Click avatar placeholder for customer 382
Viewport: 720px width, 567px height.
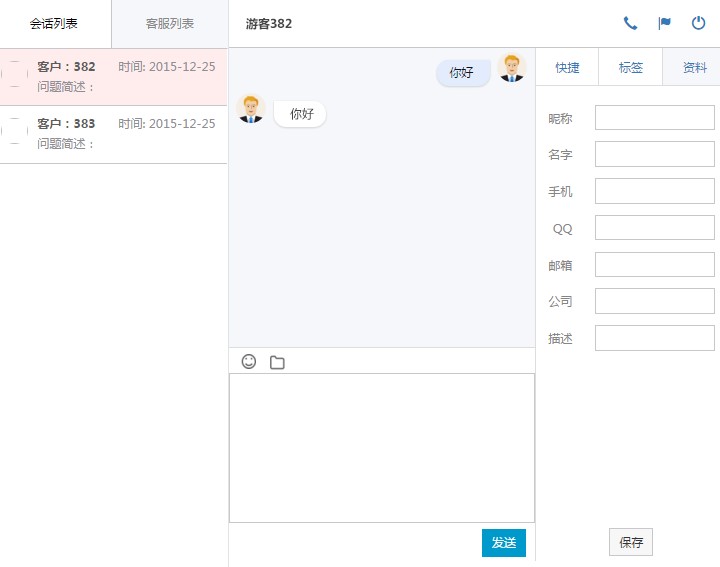click(x=15, y=76)
